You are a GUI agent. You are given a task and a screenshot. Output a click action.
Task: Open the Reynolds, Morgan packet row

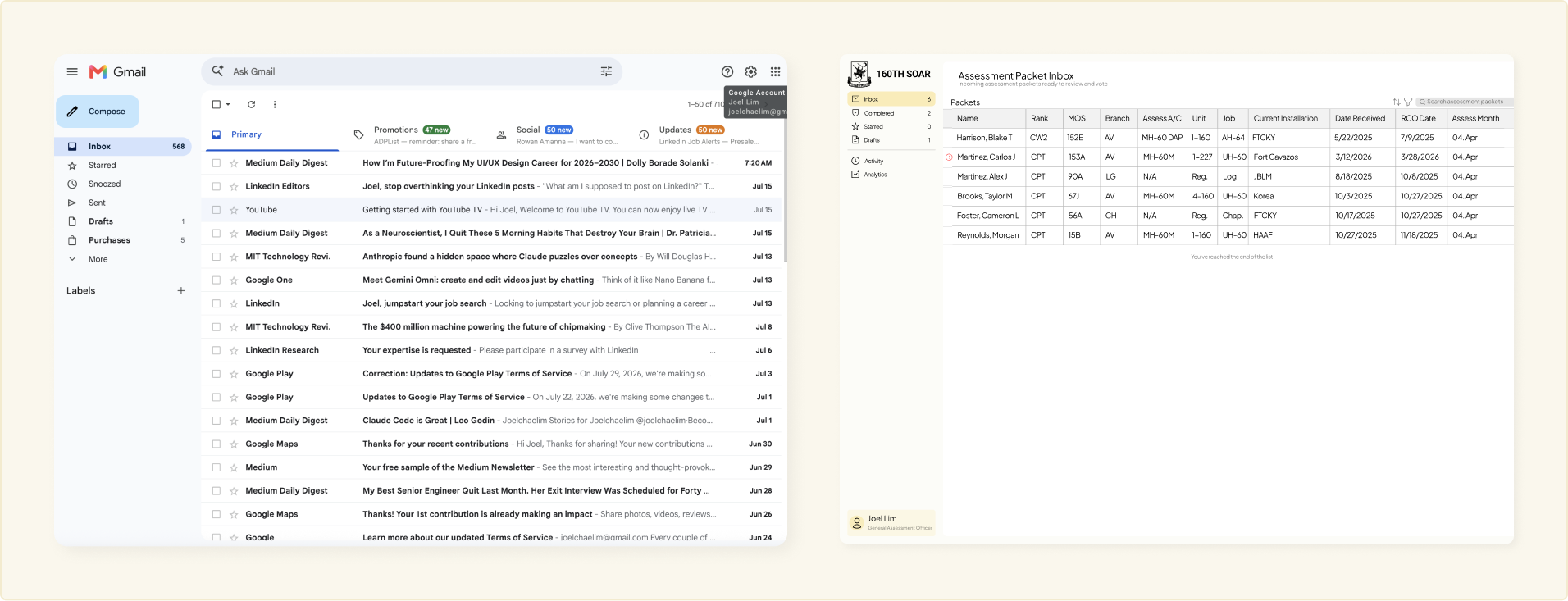click(x=1228, y=235)
